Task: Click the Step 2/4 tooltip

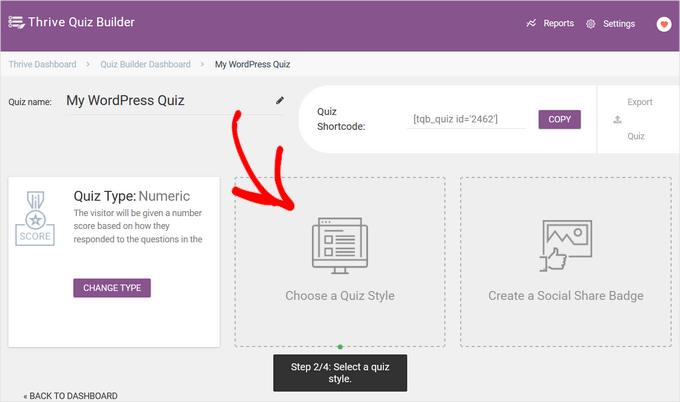Action: (x=340, y=373)
